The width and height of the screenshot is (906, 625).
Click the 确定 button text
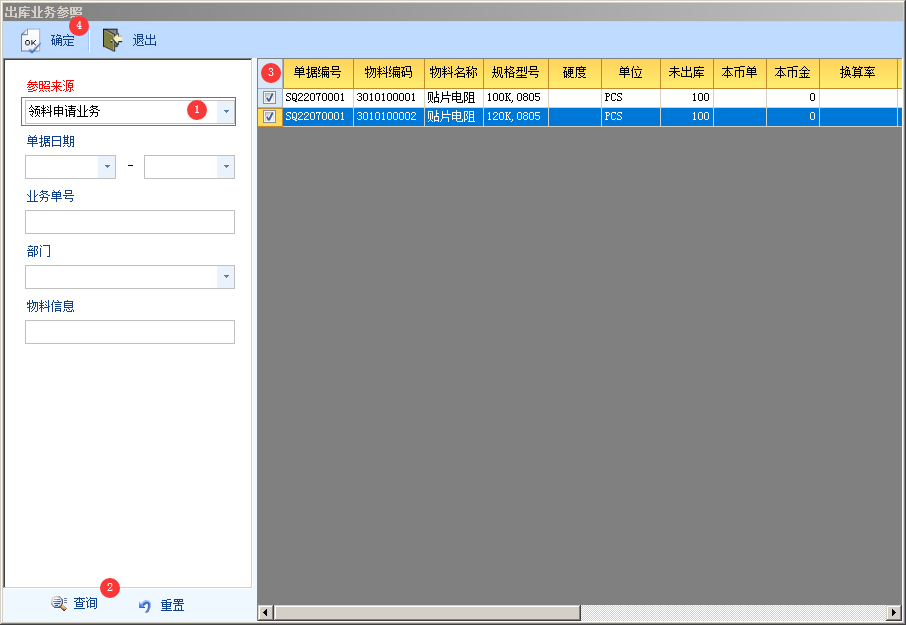62,40
